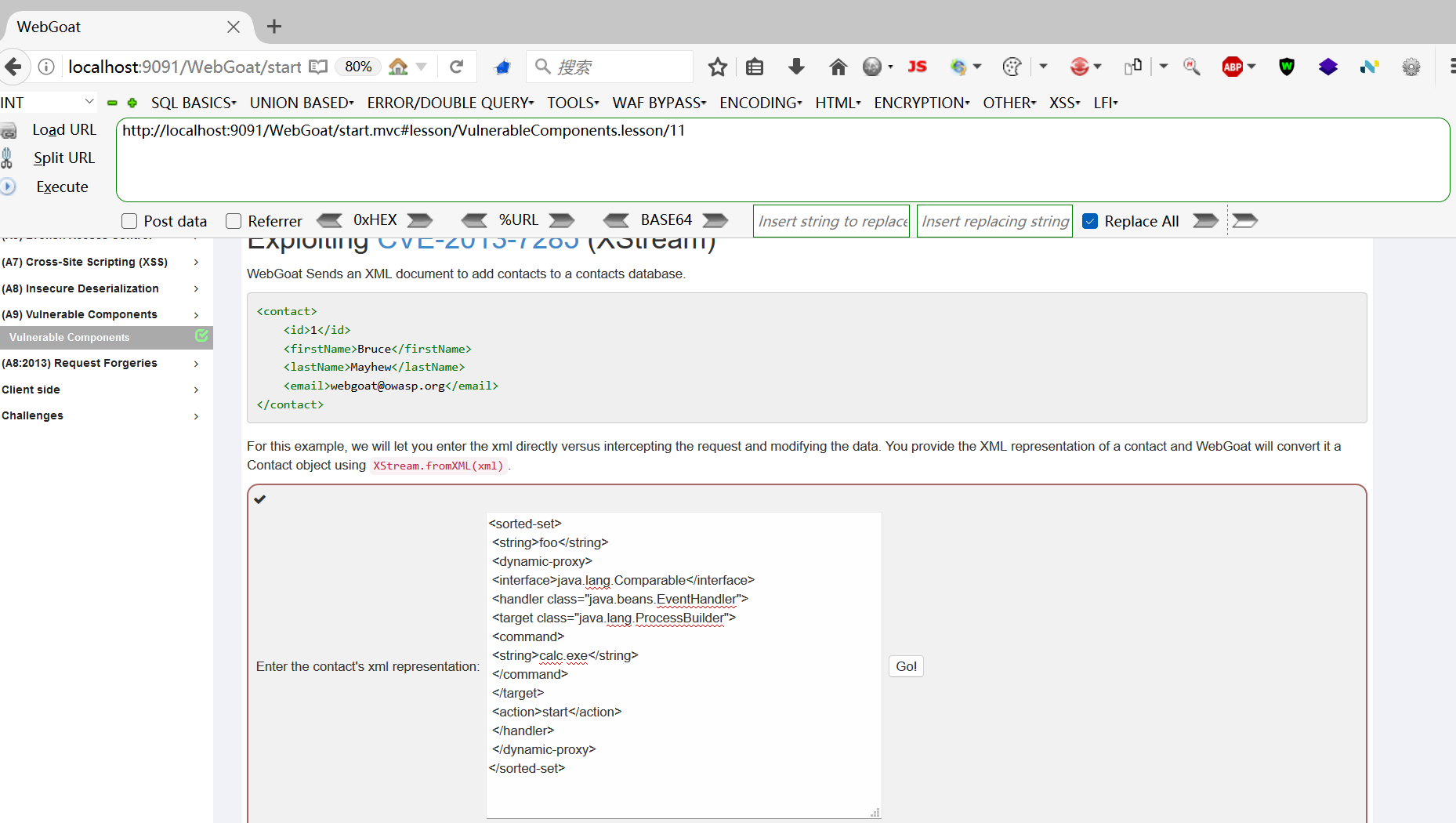Open new browser tab with plus icon
Screen dimensions: 1456x823
click(x=274, y=27)
